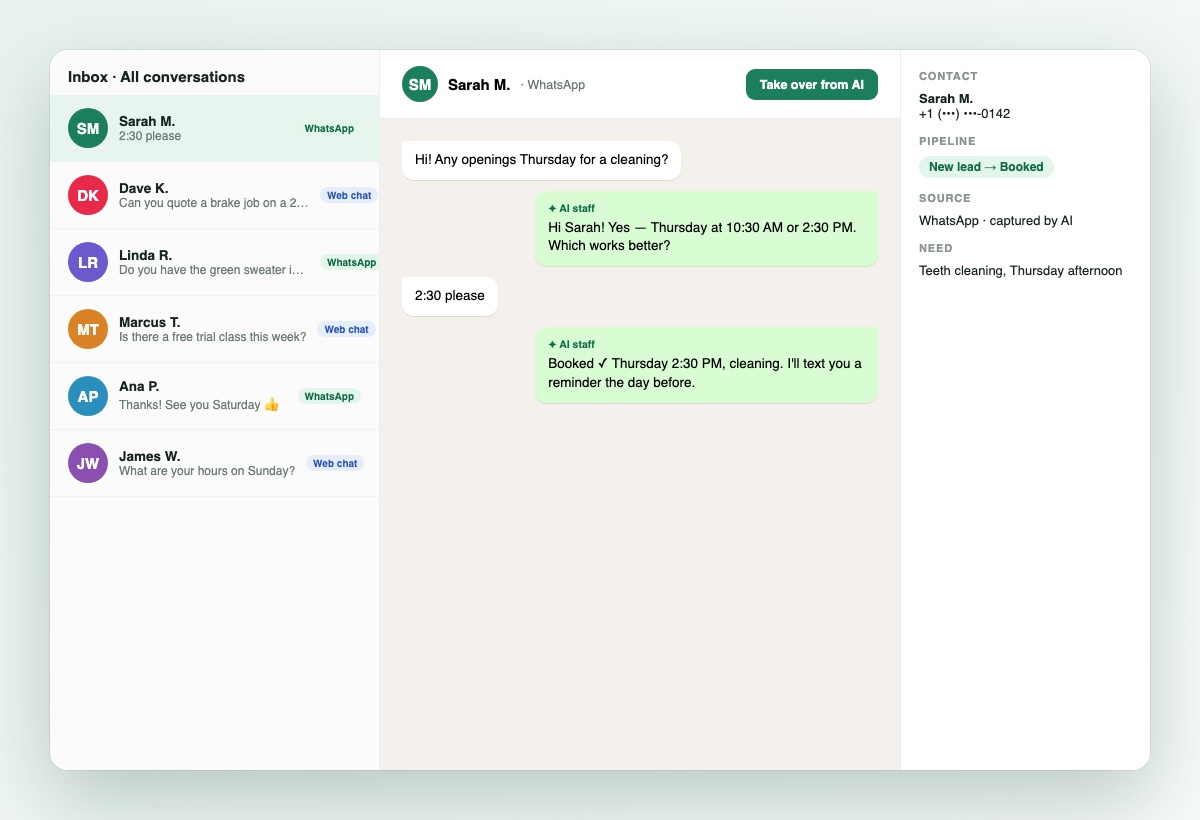Click the AP avatar for Ana P.
The width and height of the screenshot is (1200, 820).
[x=88, y=396]
